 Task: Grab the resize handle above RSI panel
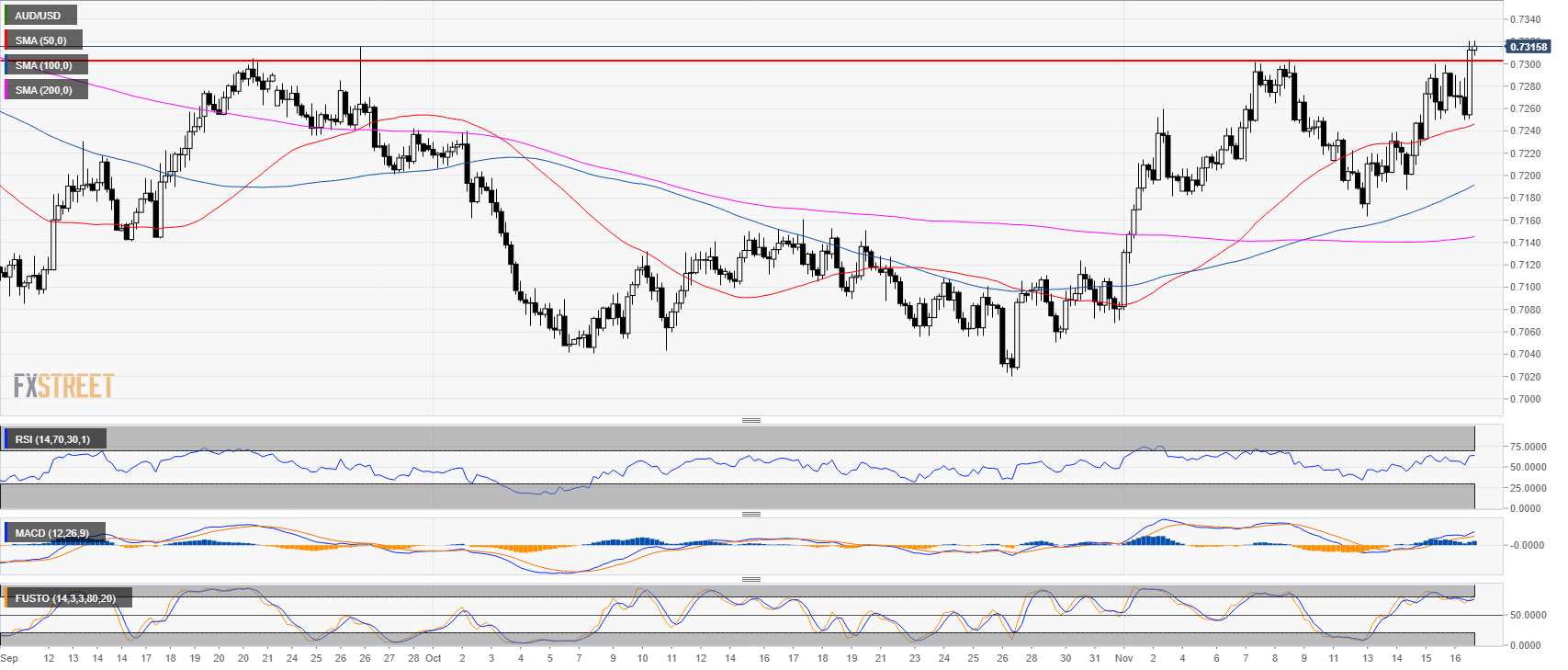tap(750, 420)
